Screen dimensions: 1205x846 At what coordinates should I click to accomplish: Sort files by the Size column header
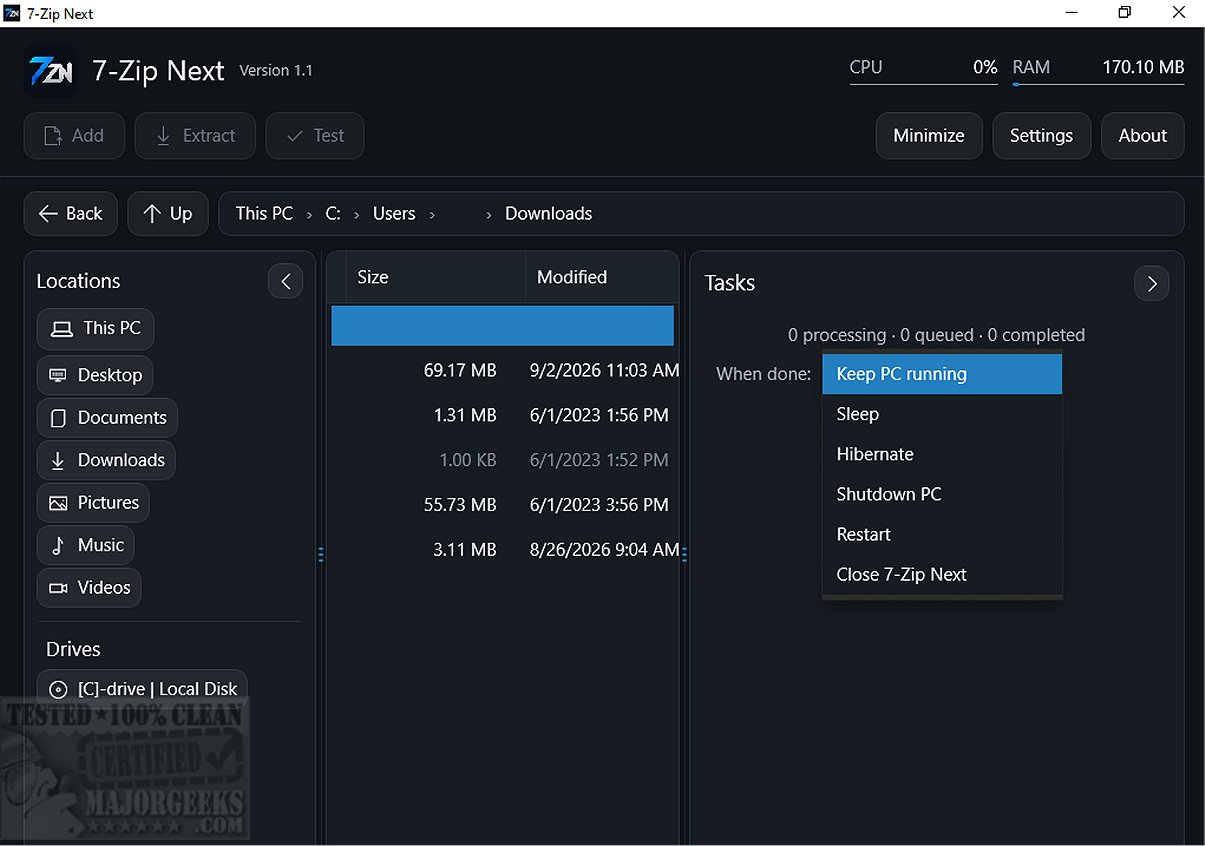click(x=436, y=277)
